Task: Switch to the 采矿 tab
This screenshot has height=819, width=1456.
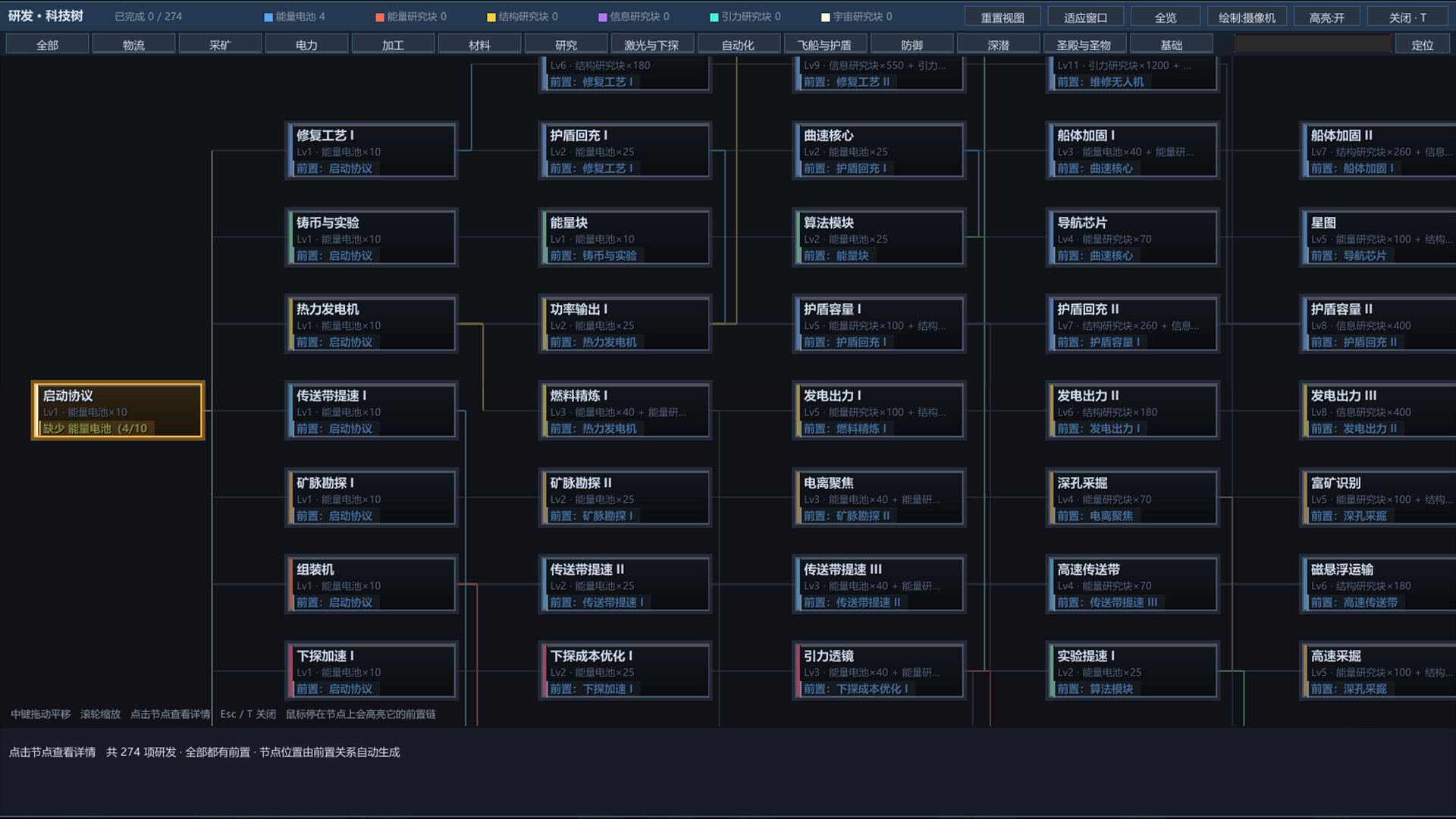Action: pyautogui.click(x=220, y=45)
